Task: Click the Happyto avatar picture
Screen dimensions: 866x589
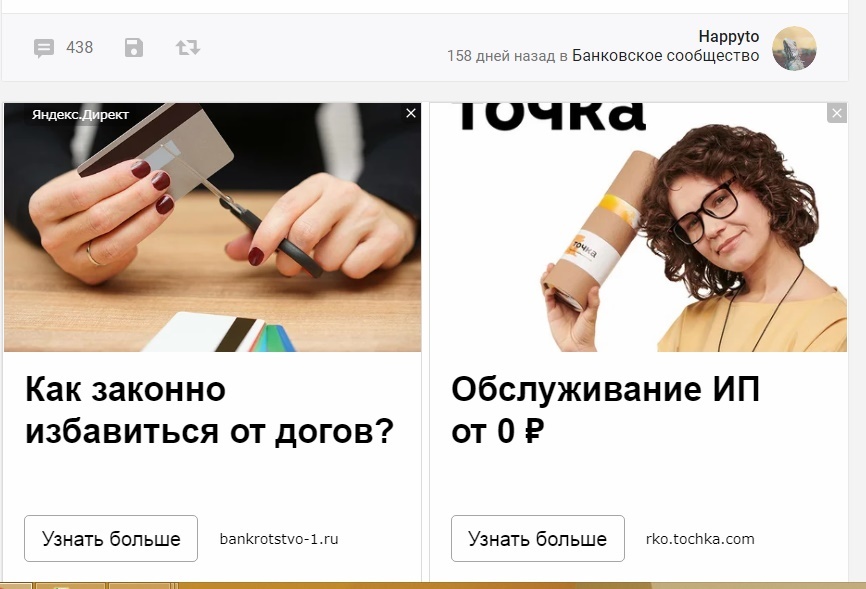Action: (x=794, y=48)
